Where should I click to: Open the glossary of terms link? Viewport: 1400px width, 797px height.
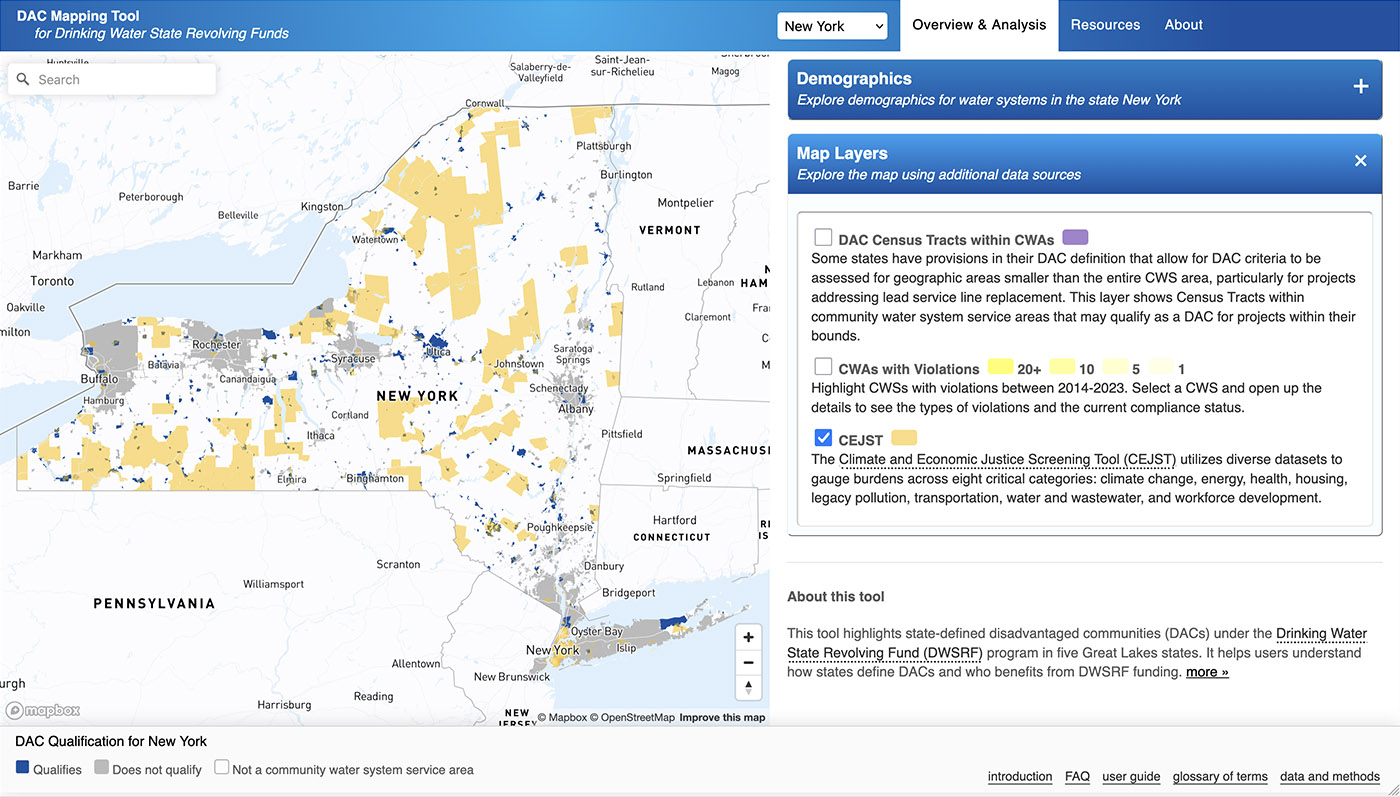point(1220,777)
